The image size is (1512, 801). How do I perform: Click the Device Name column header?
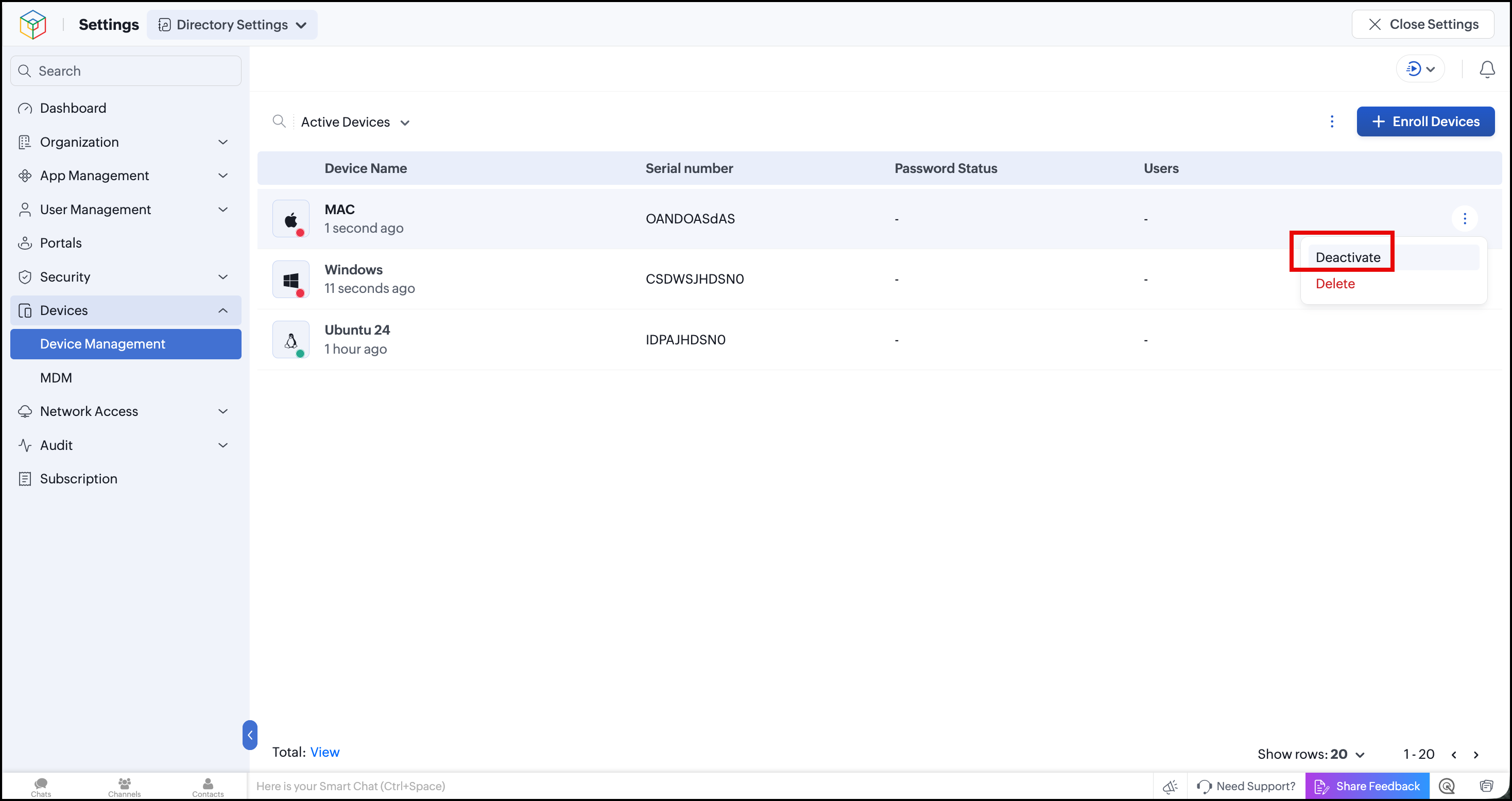pyautogui.click(x=366, y=168)
